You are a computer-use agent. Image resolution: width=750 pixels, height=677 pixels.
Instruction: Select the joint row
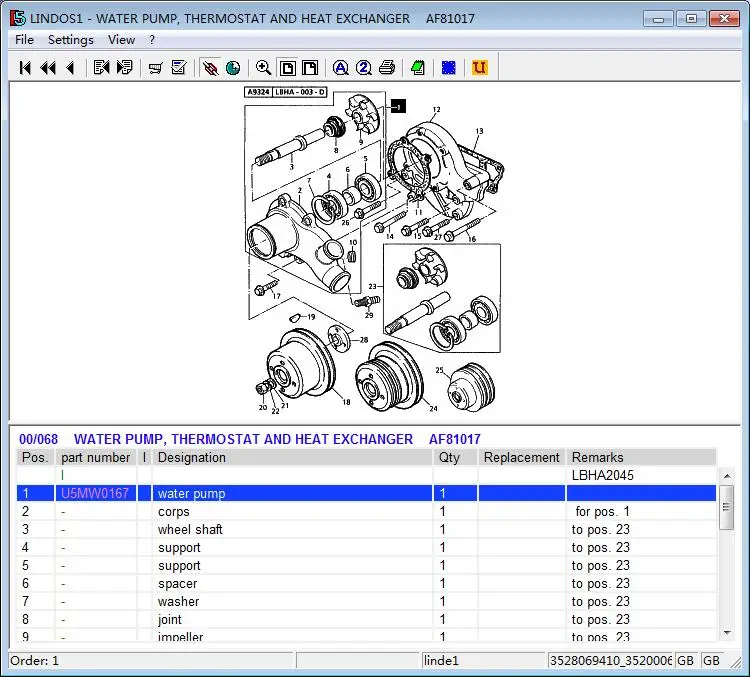[366, 620]
